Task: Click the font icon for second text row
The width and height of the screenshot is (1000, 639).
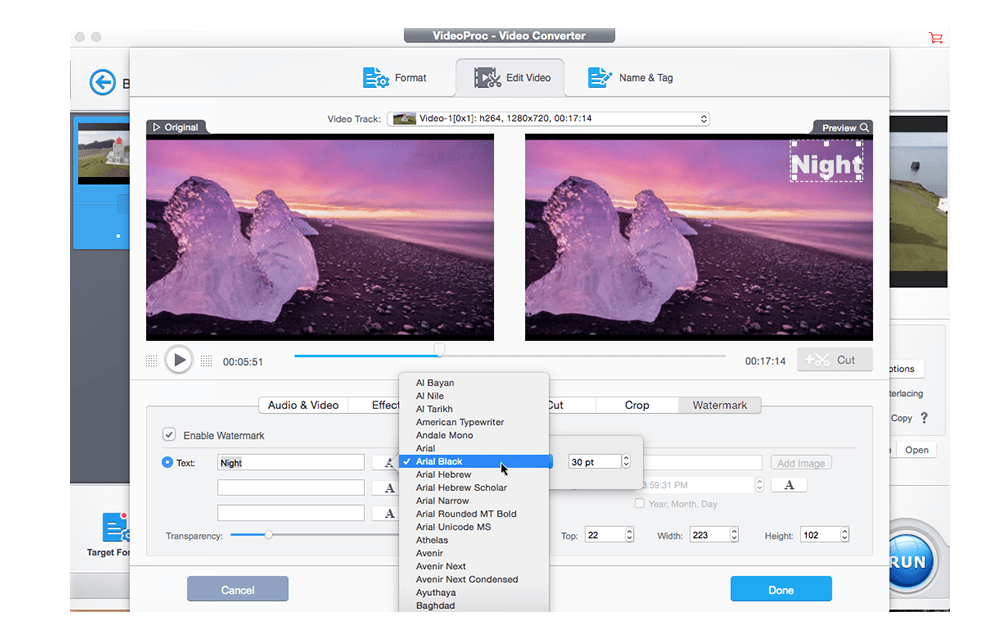Action: tap(388, 488)
